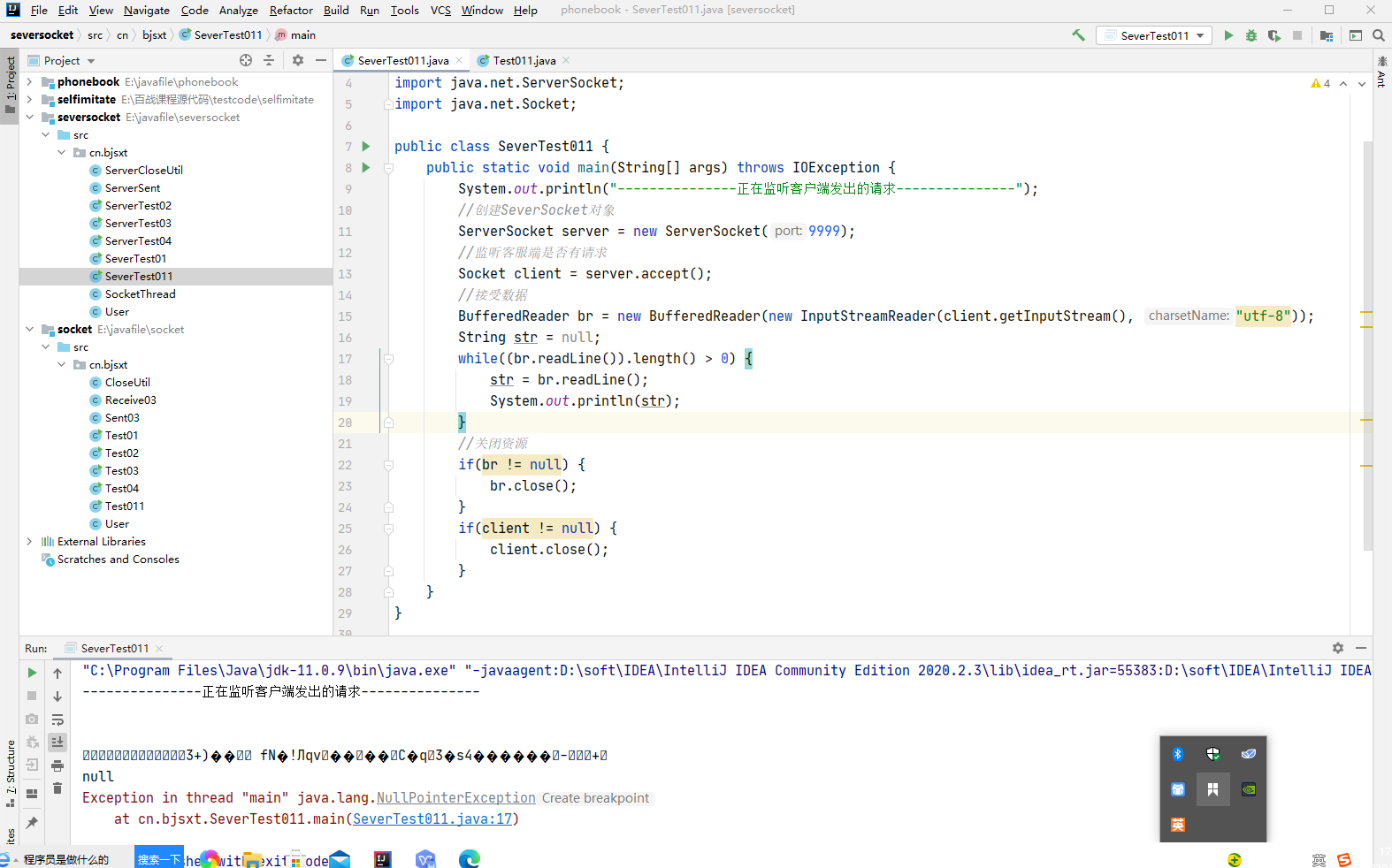Toggle the Ant tool window

[x=1382, y=72]
